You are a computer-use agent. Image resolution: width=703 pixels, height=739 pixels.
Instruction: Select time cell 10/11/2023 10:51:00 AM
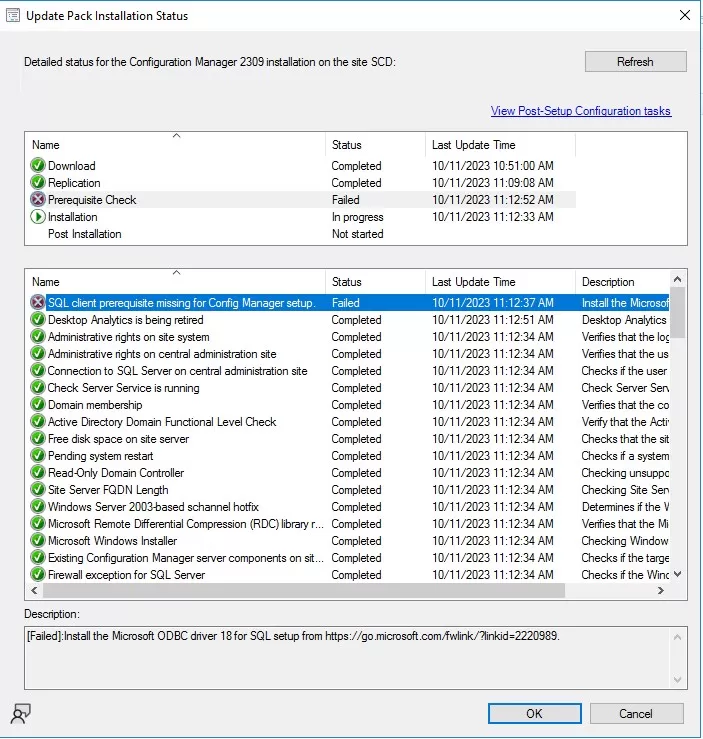pyautogui.click(x=493, y=166)
